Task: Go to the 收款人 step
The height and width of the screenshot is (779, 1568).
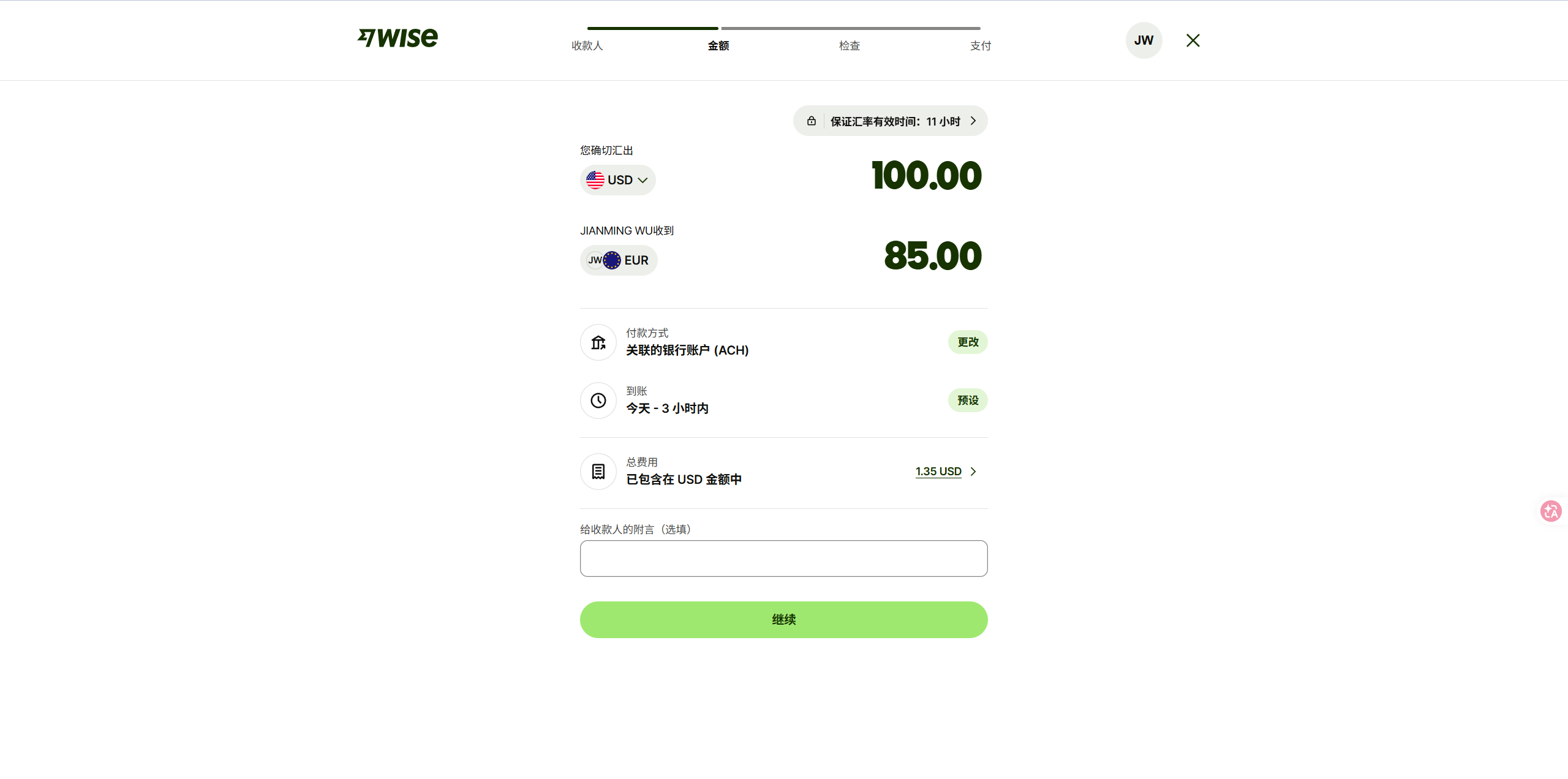Action: click(x=587, y=46)
